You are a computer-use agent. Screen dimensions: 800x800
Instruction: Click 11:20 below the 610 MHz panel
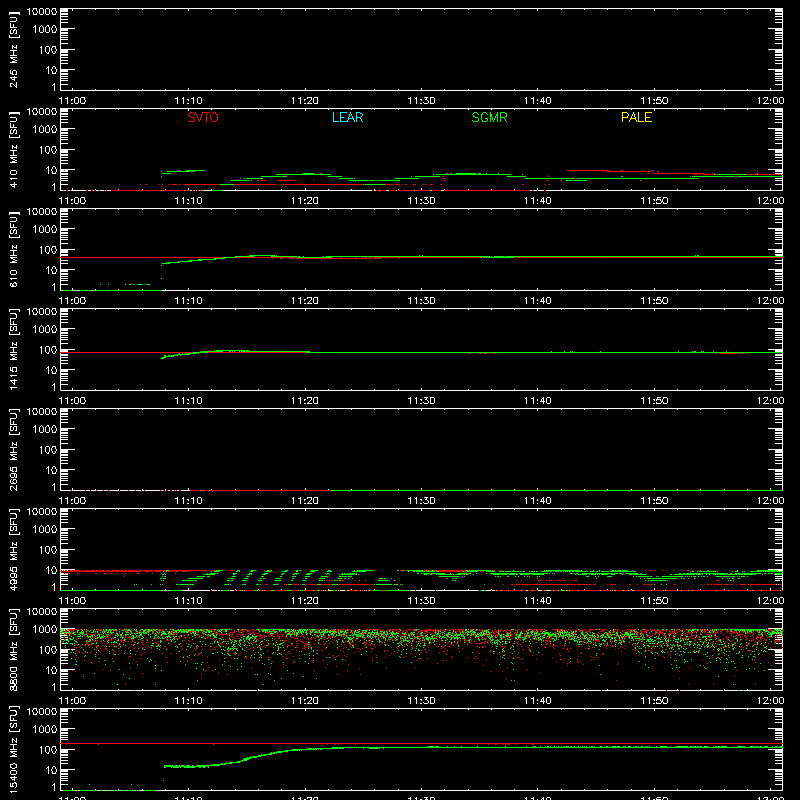tap(305, 301)
